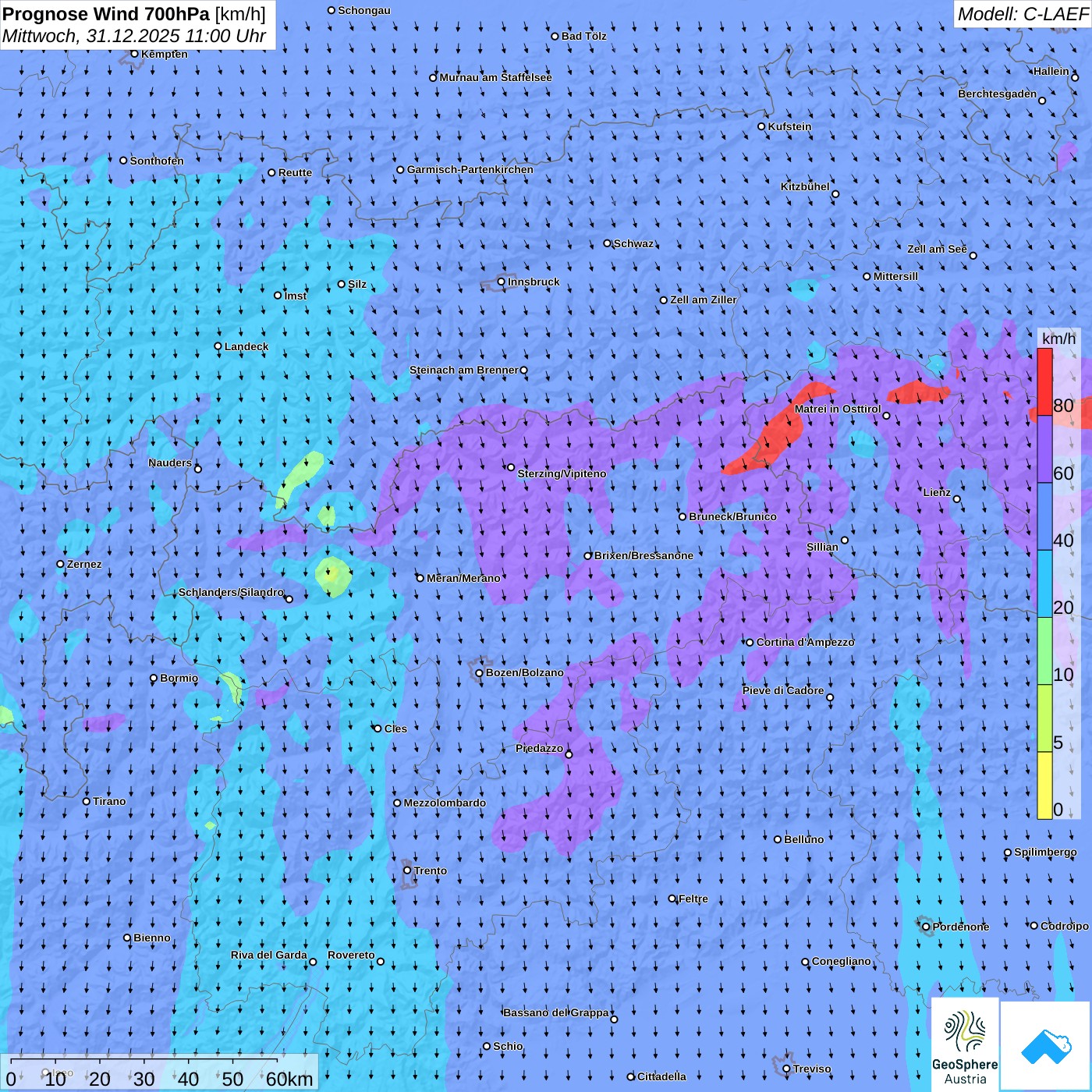Click the green legend swatch between 10 and 20

pos(1044,651)
